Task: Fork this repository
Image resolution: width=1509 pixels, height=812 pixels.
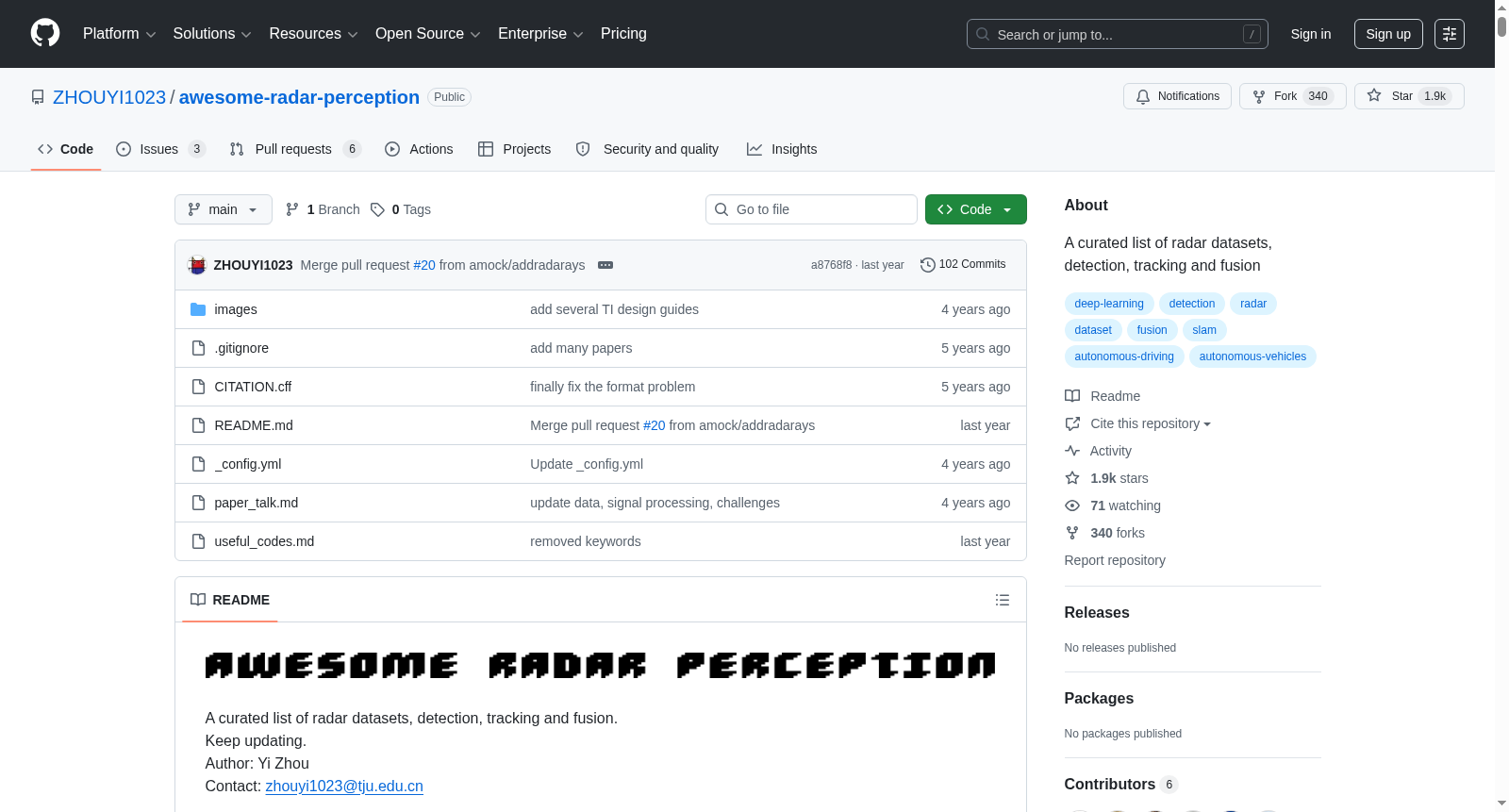Action: click(x=1292, y=96)
